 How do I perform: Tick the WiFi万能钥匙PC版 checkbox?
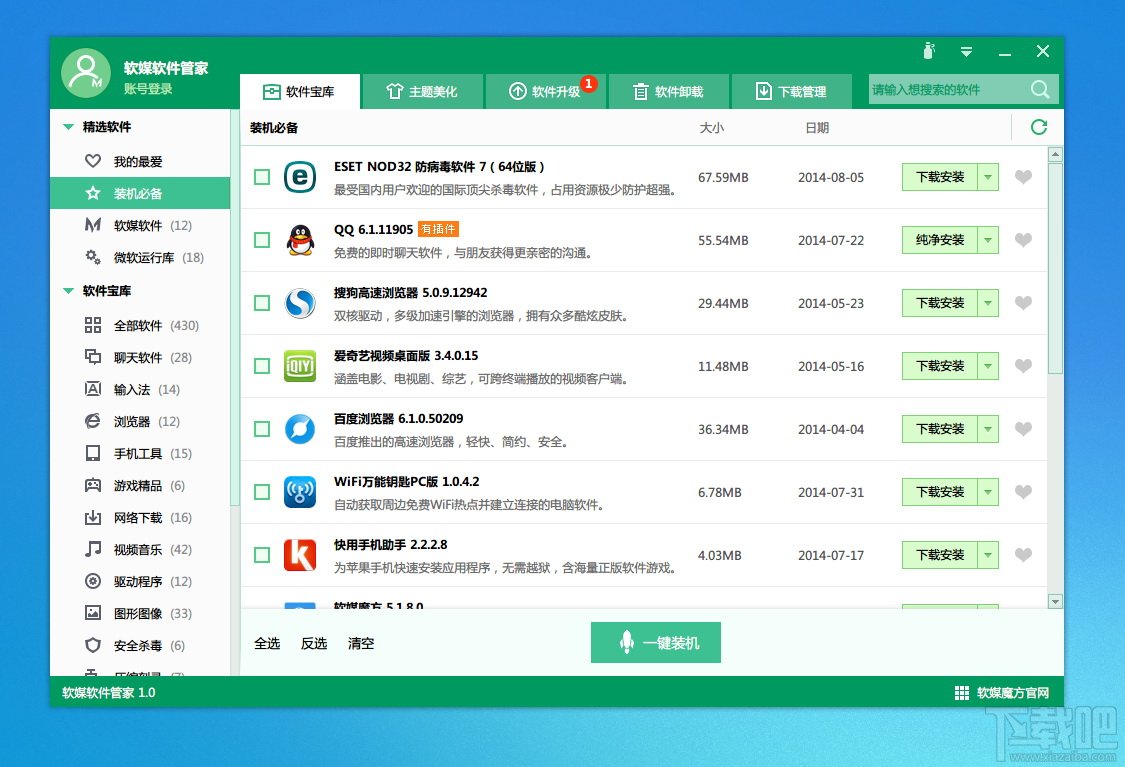click(x=262, y=492)
